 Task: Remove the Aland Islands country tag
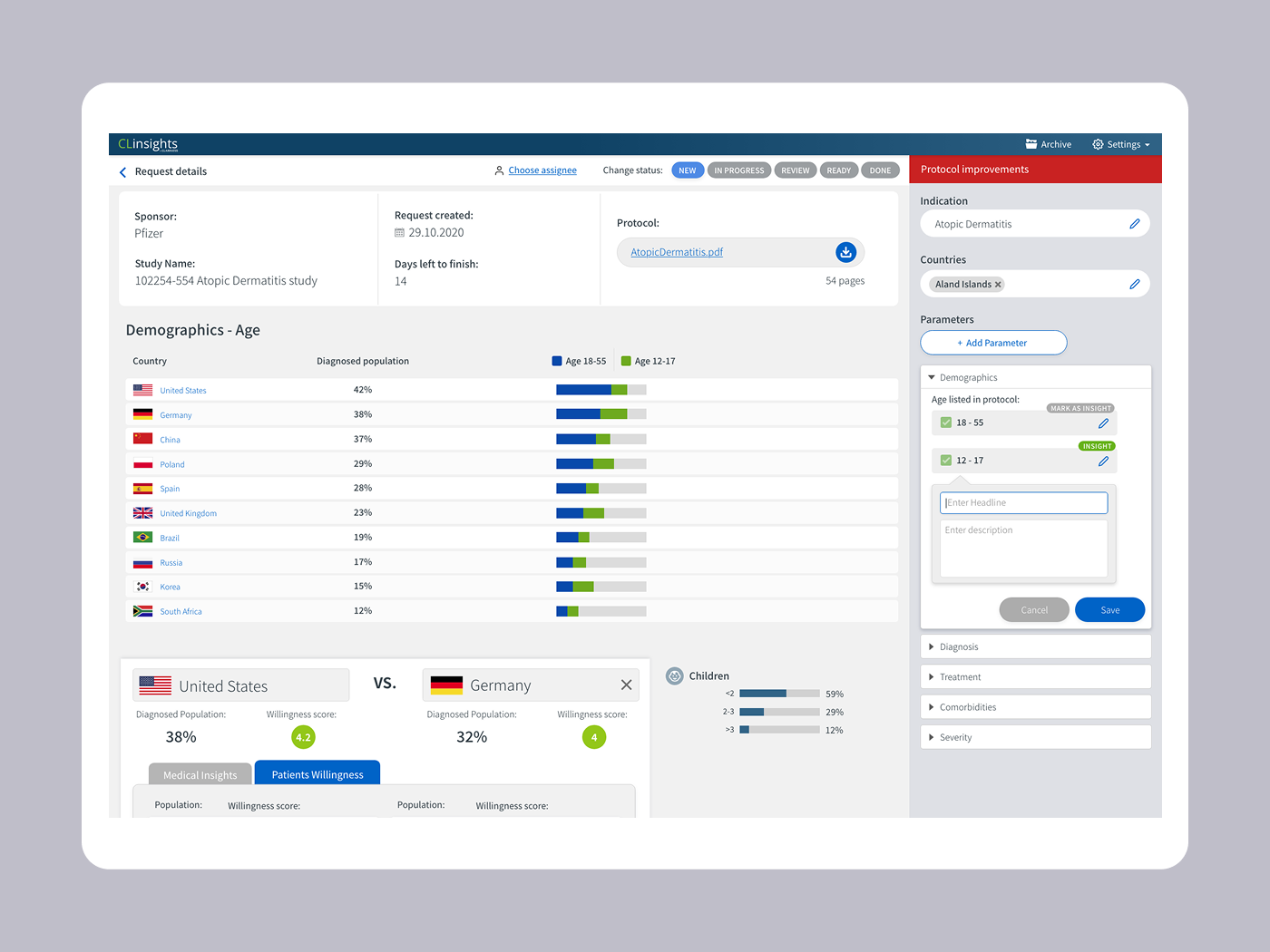pyautogui.click(x=998, y=285)
